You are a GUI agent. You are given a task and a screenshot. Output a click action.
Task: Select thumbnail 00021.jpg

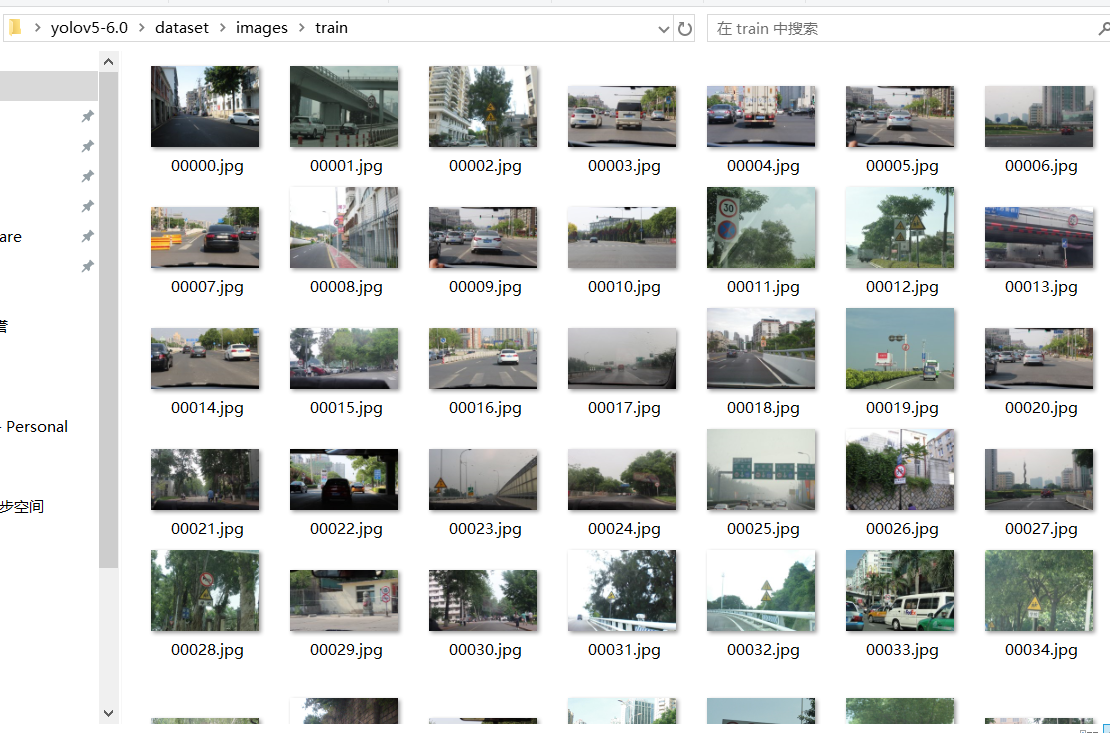205,479
